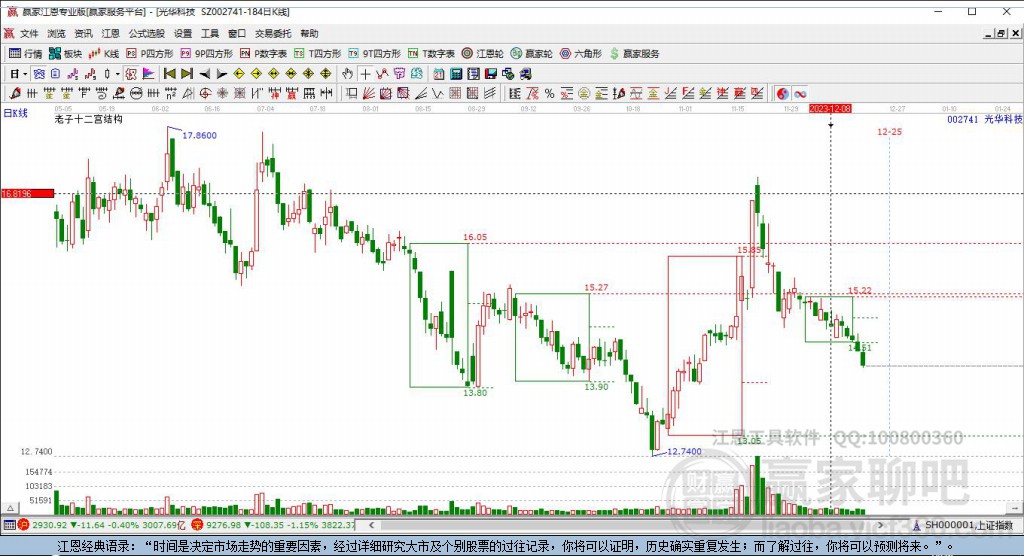The width and height of the screenshot is (1024, 556).
Task: Open the 工具 menu
Action: (210, 33)
